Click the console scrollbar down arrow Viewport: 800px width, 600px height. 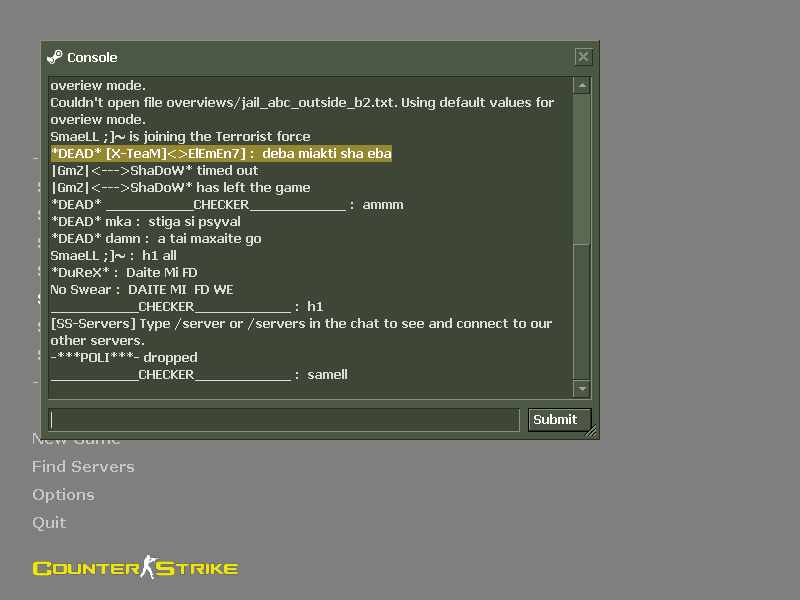[582, 389]
